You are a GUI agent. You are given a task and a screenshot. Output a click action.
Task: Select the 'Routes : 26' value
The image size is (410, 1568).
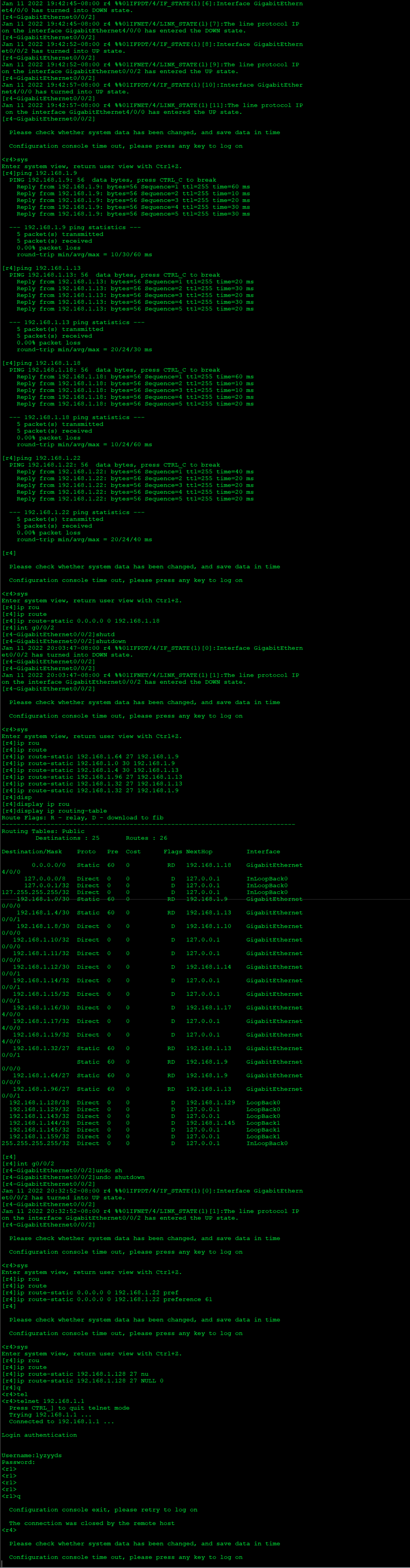coord(147,838)
